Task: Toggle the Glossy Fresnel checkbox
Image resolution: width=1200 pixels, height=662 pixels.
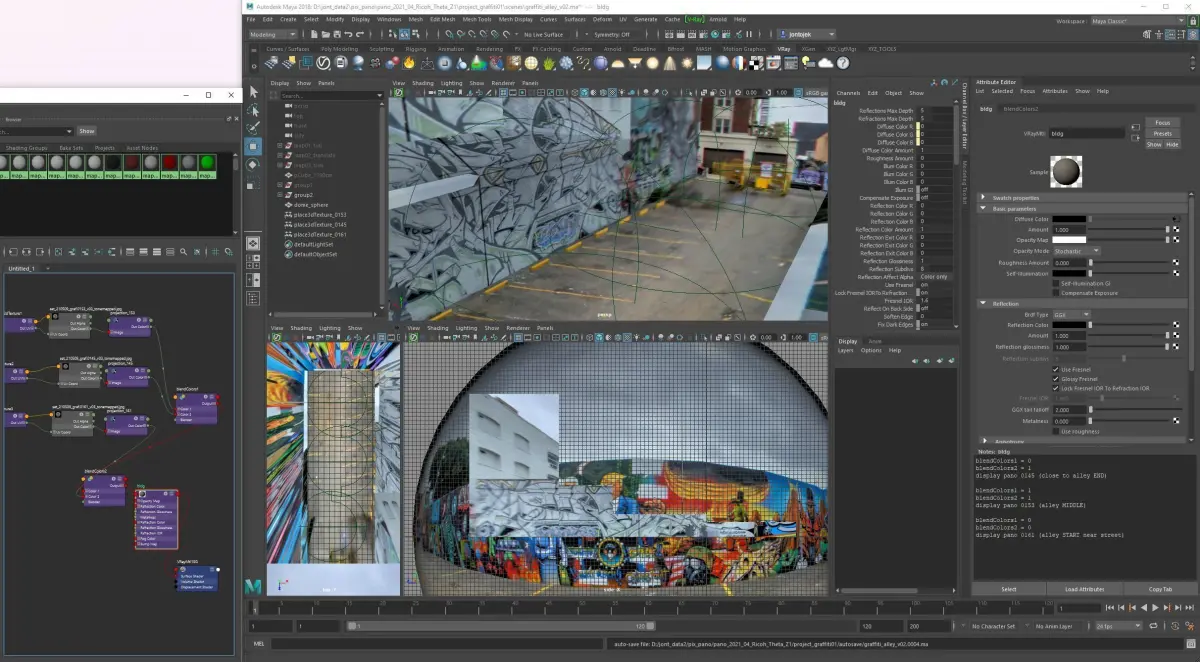Action: (x=1056, y=379)
